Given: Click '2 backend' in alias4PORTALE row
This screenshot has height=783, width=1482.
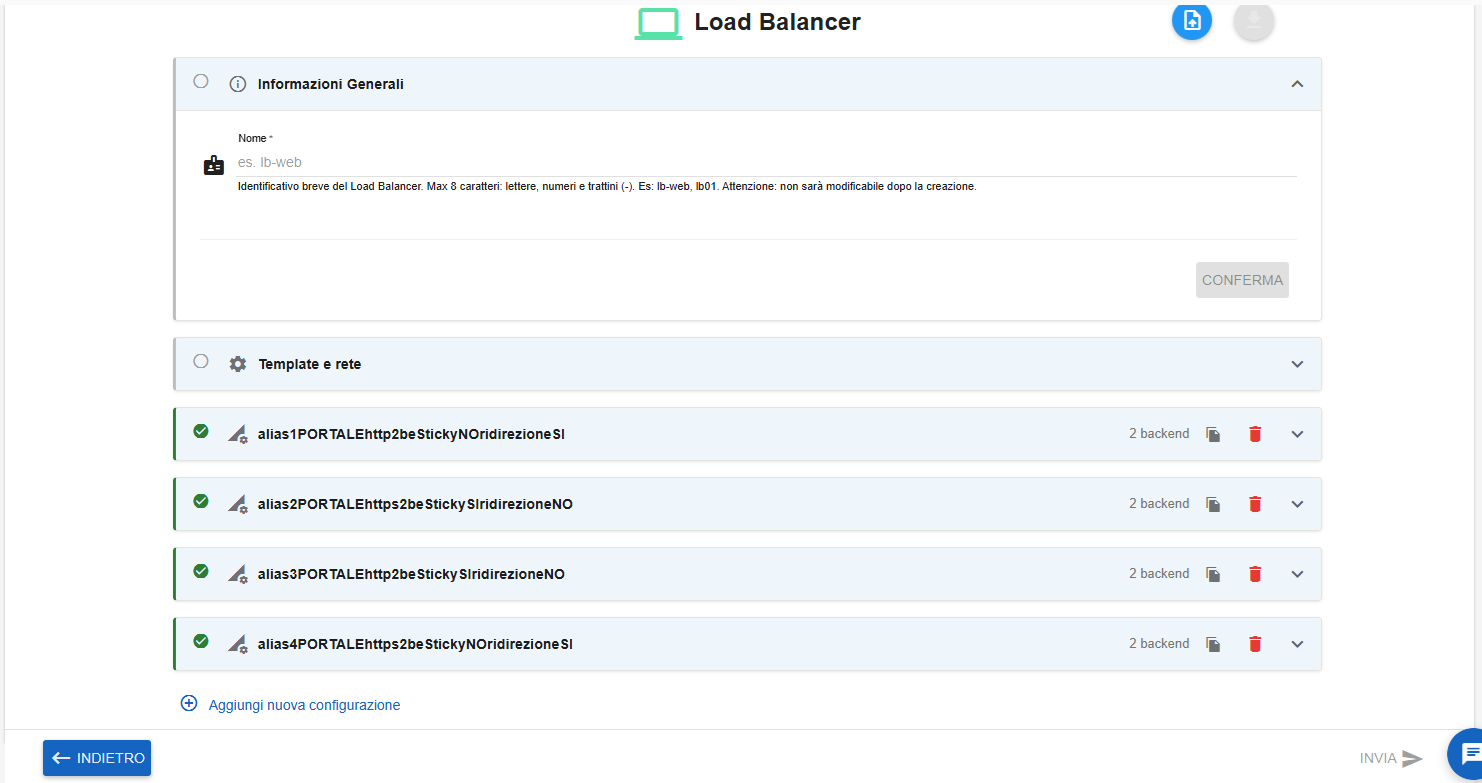Looking at the screenshot, I should click(x=1159, y=643).
